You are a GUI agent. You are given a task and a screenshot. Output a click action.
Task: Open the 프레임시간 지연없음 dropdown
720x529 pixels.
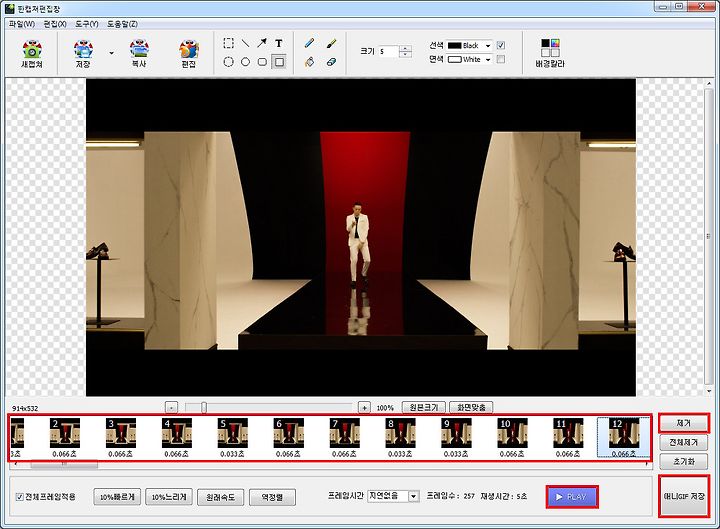coord(393,496)
